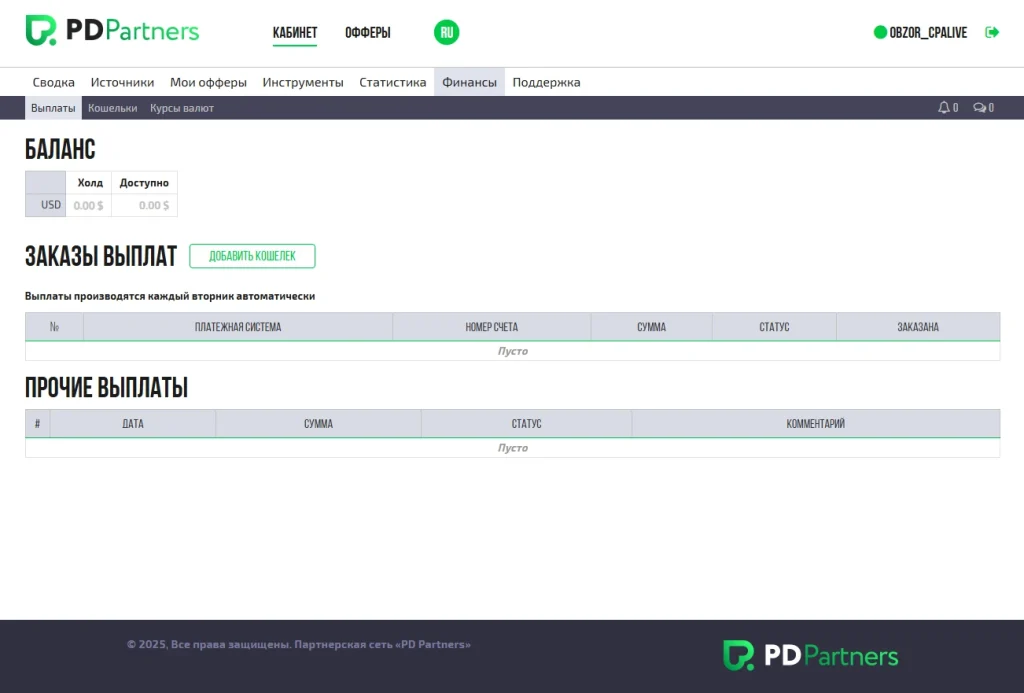Switch to the Курсы валют sub-tab
The image size is (1024, 693).
[x=182, y=108]
